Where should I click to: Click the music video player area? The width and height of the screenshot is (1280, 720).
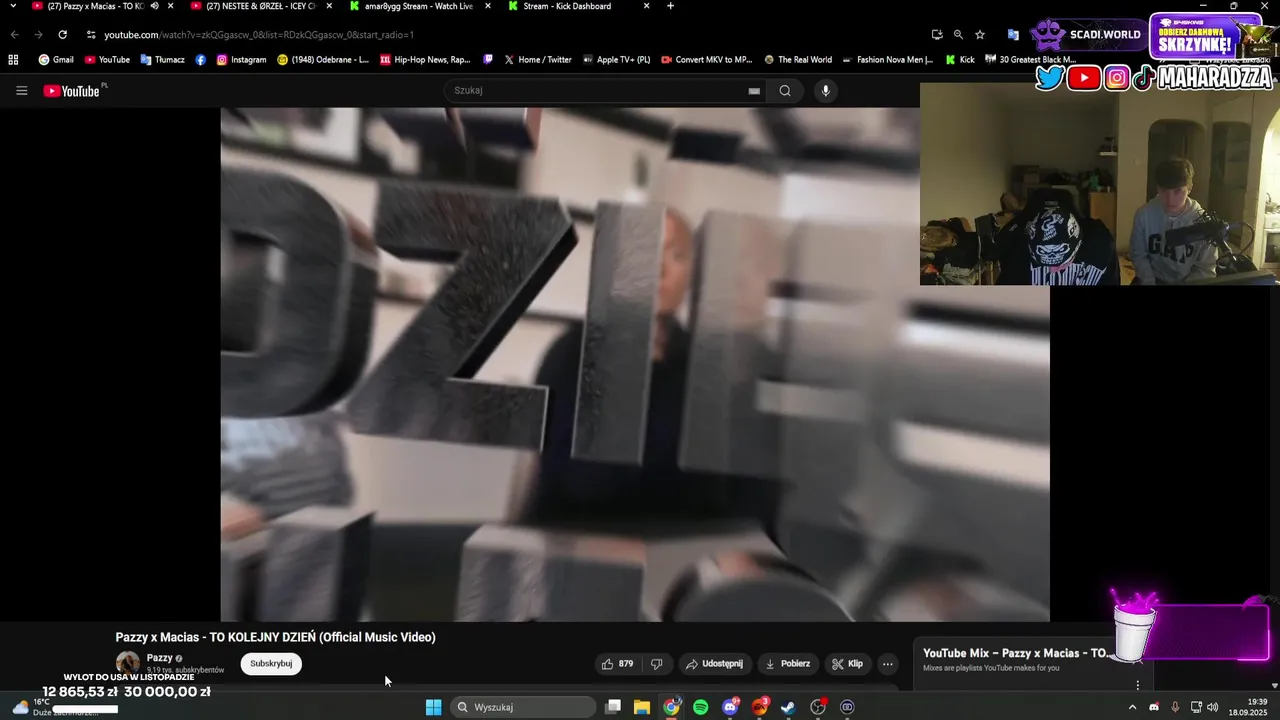(x=635, y=365)
